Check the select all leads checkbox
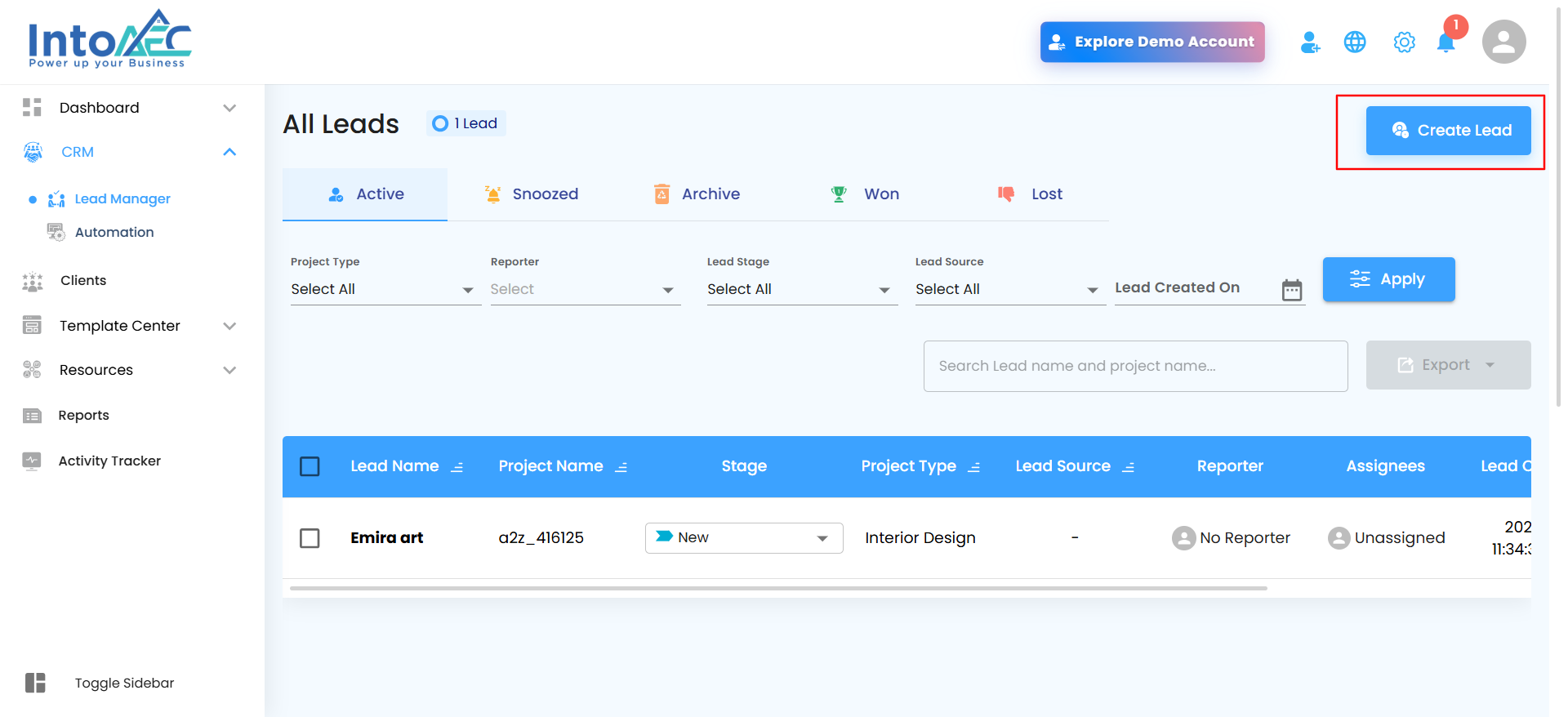Image resolution: width=1568 pixels, height=717 pixels. click(310, 466)
